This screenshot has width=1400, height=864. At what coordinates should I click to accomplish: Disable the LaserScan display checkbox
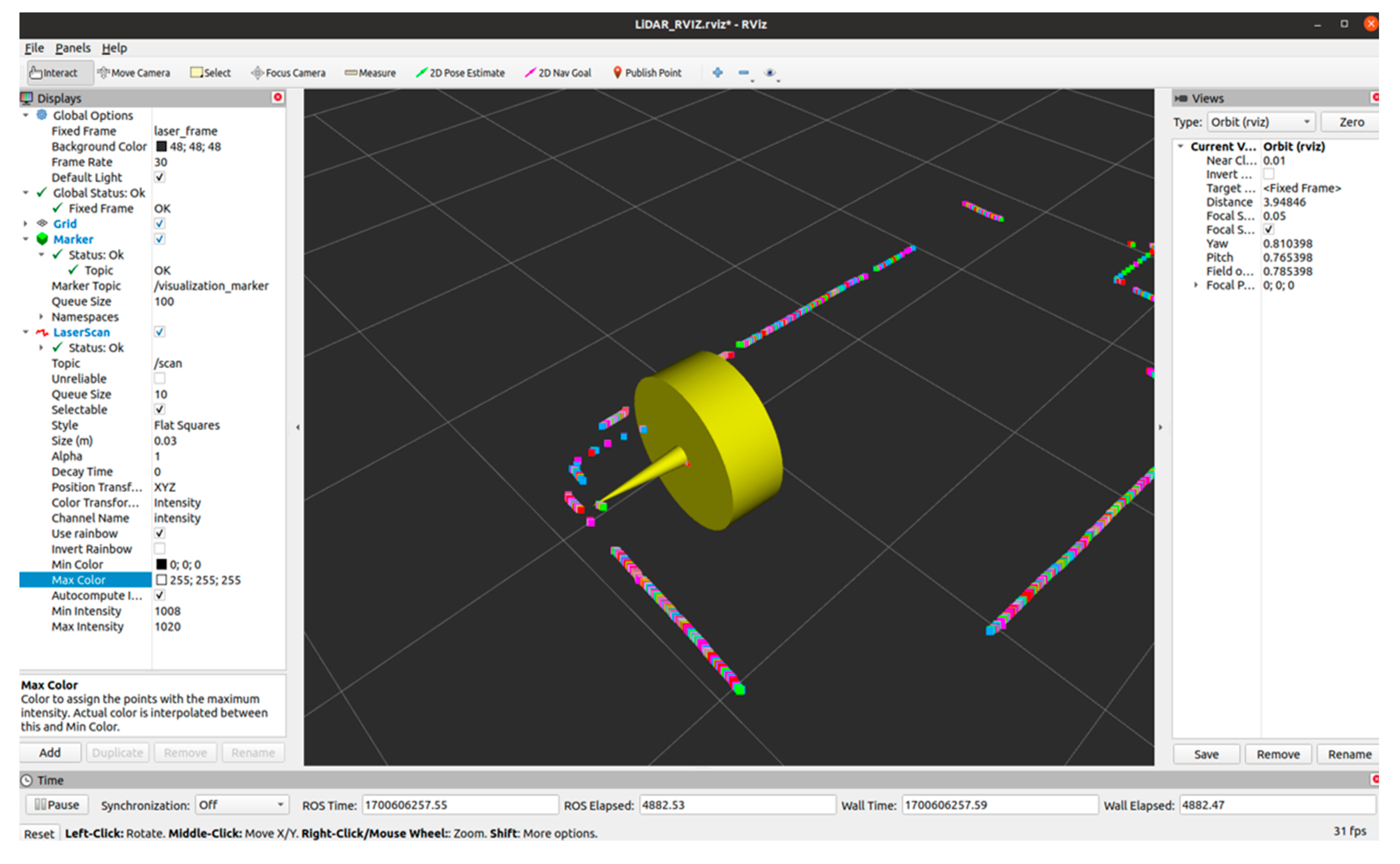point(159,332)
